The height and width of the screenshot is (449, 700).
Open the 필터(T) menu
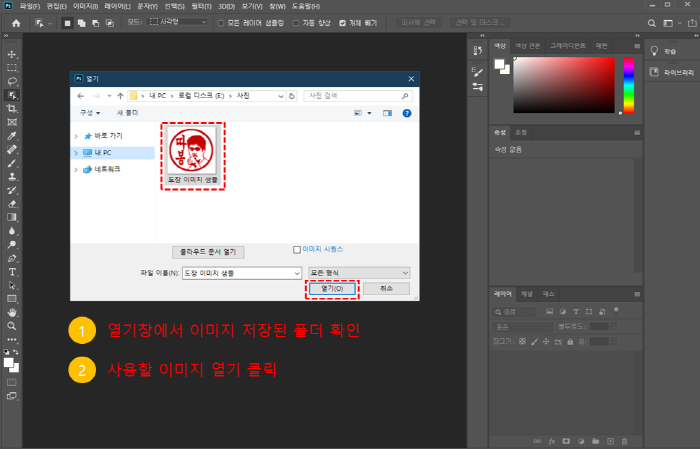pos(201,6)
